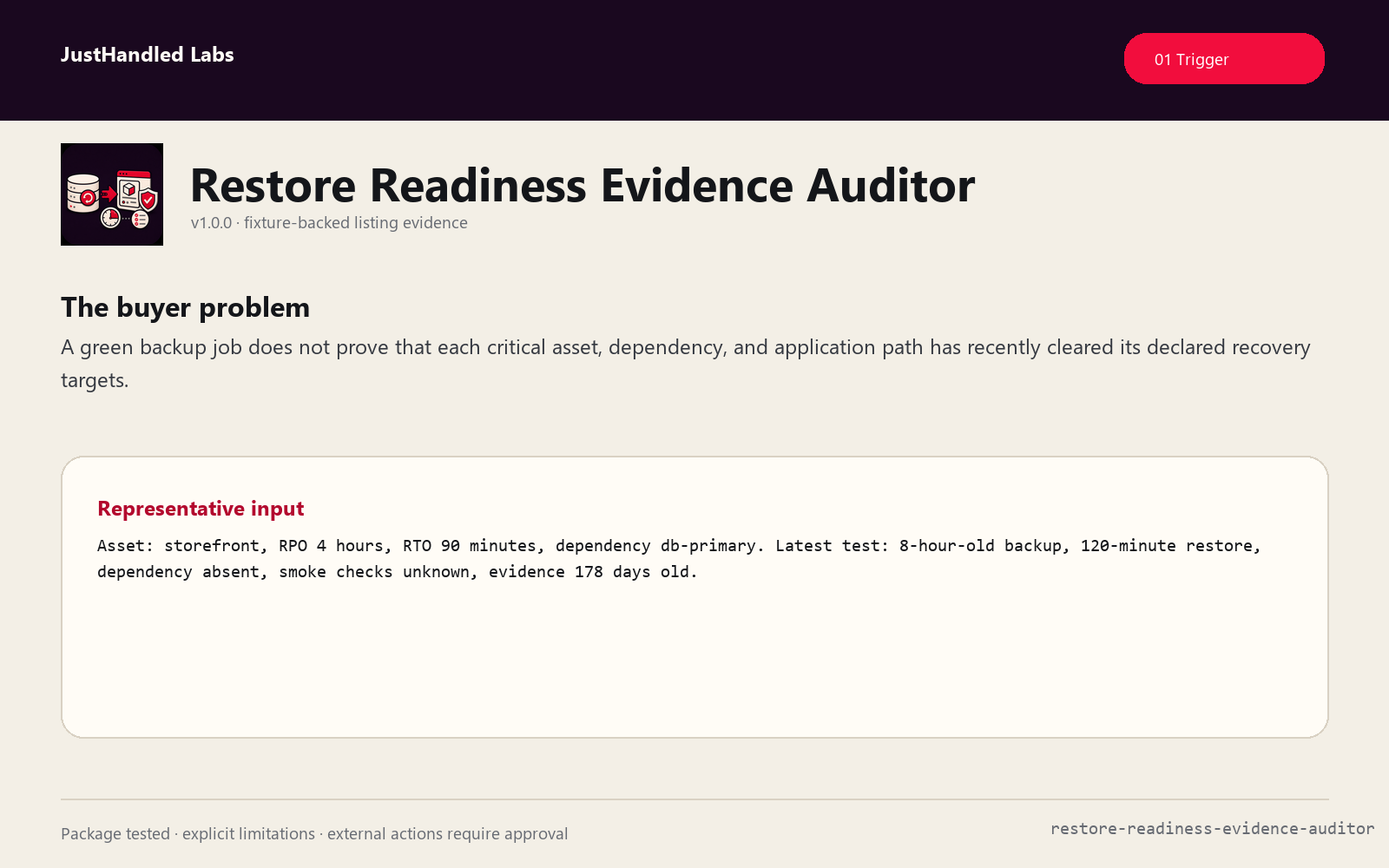
Task: Click the restore-readiness-evidence-auditor footer slug
Action: pos(1212,829)
